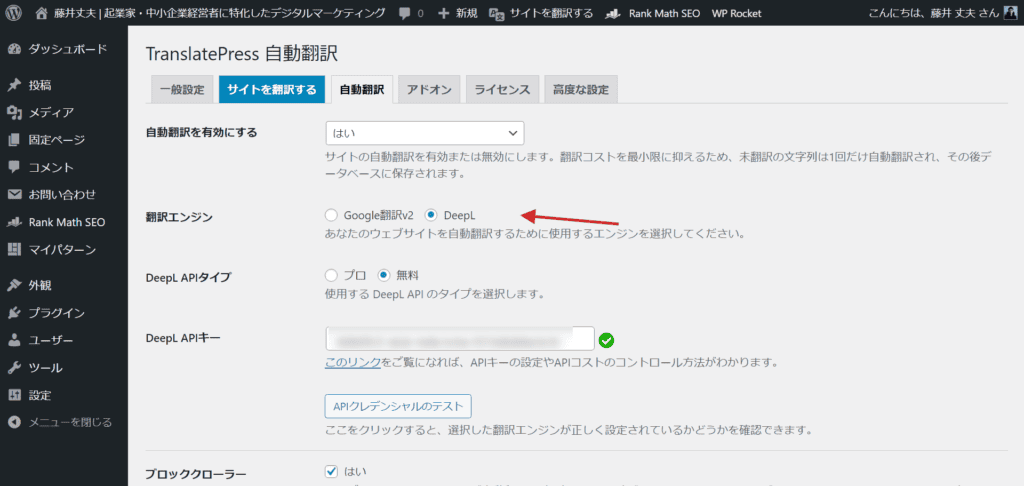The image size is (1024, 486).
Task: Open the ライセンス tab
Action: pos(502,89)
